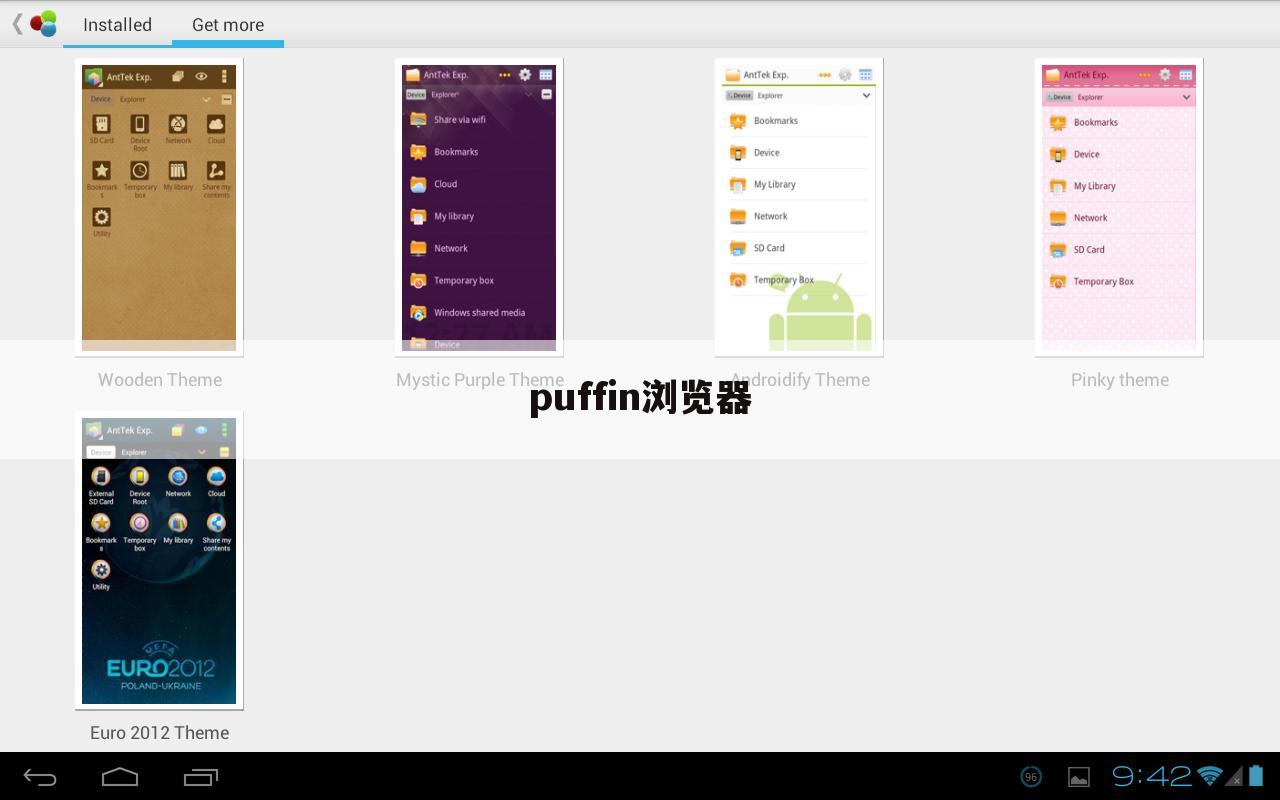Screen dimensions: 1280x800
Task: Select the Get more tab
Action: 228,25
